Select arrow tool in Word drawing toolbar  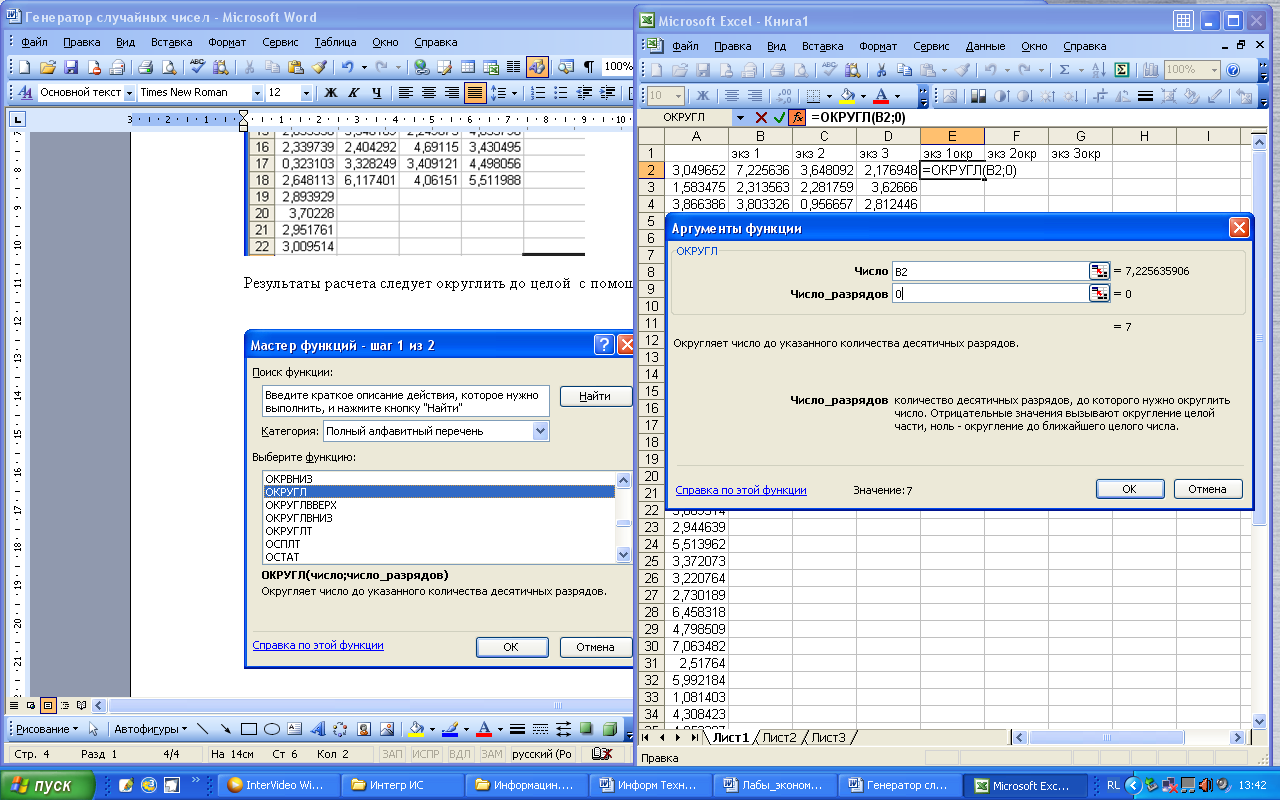point(226,729)
